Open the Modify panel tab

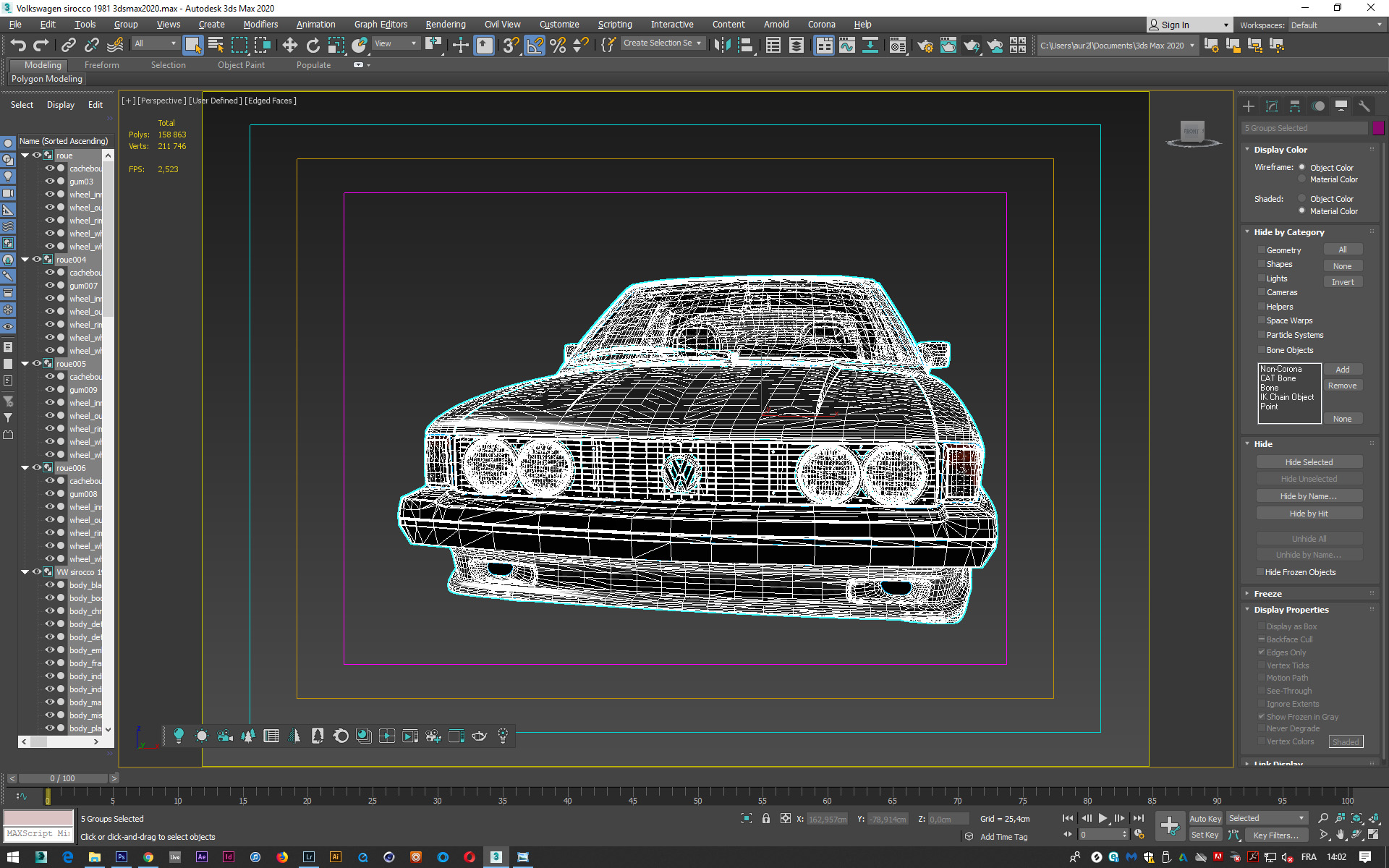pos(1272,106)
